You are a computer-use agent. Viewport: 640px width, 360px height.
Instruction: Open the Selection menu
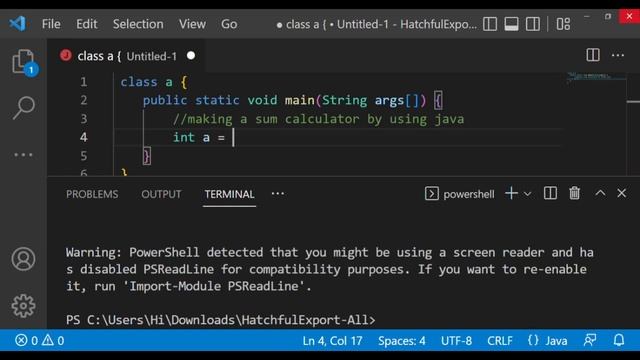coord(138,24)
